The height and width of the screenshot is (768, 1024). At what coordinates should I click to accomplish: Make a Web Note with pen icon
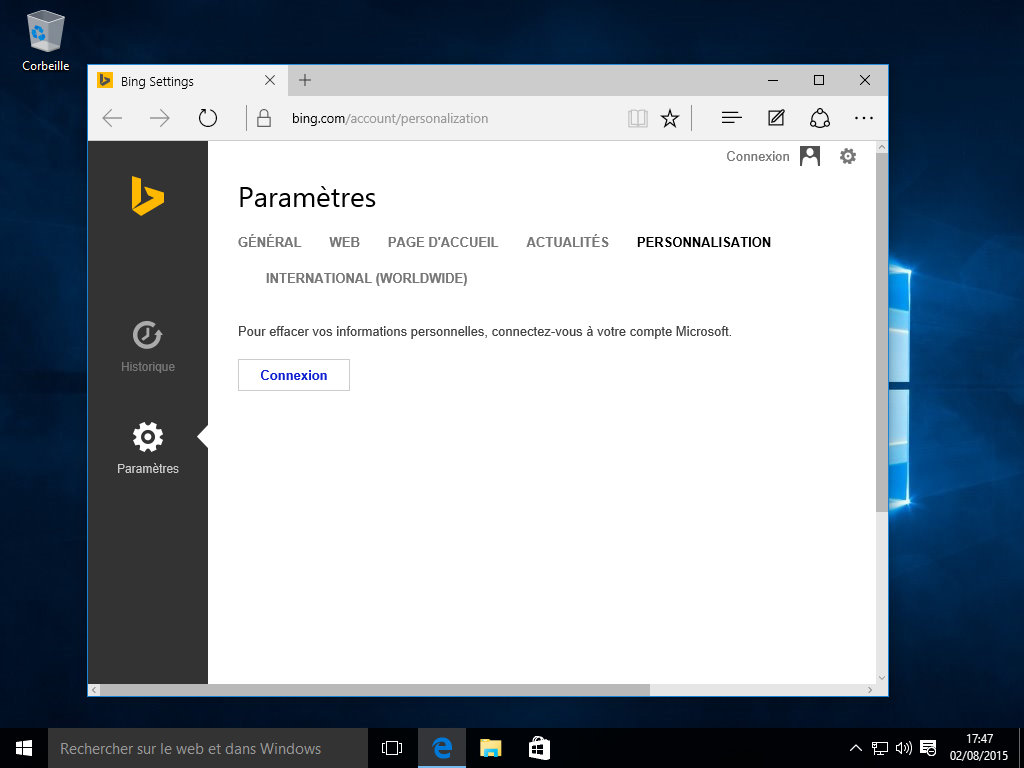pyautogui.click(x=776, y=118)
